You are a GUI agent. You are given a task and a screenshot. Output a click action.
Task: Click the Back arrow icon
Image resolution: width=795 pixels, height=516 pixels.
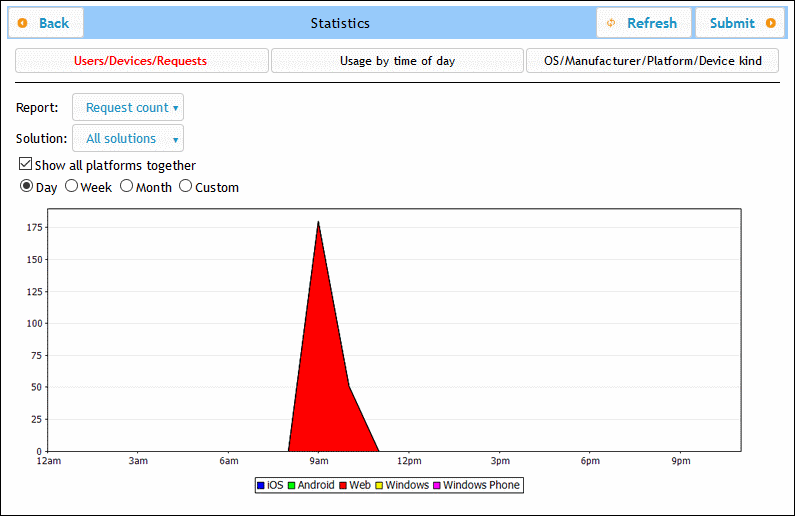click(23, 23)
